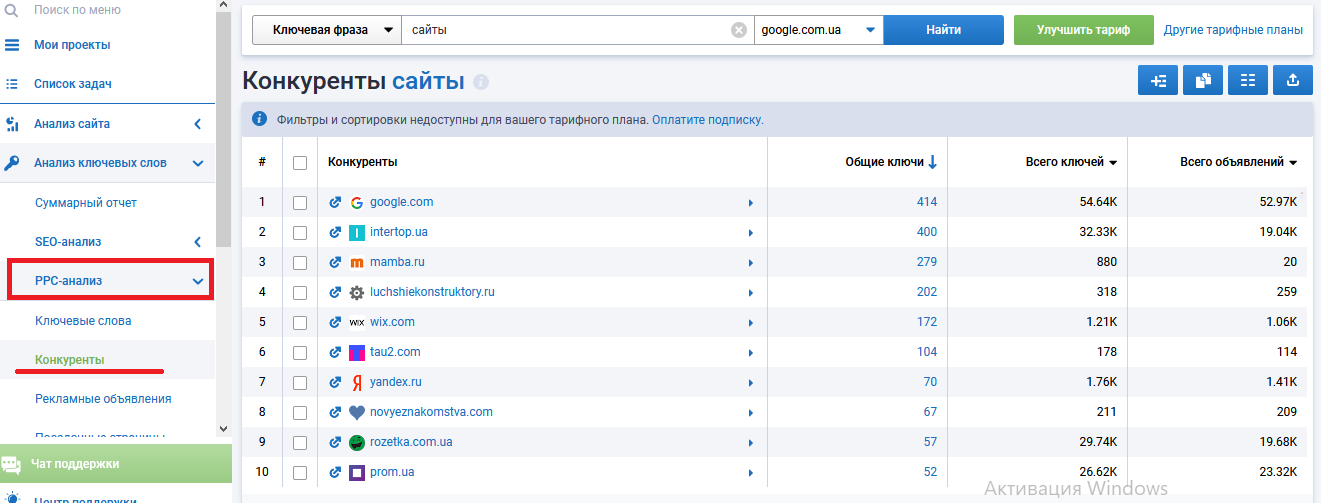Open external link icon for google.com
Image resolution: width=1321 pixels, height=503 pixels.
click(335, 202)
